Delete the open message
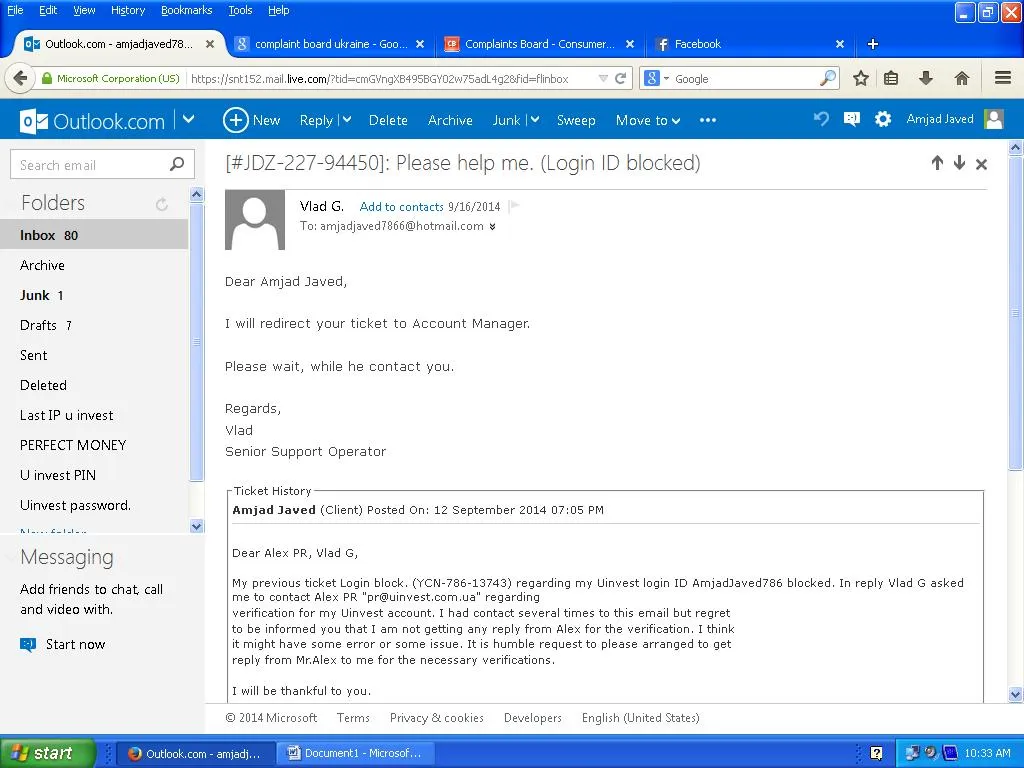1024x768 pixels. (388, 121)
